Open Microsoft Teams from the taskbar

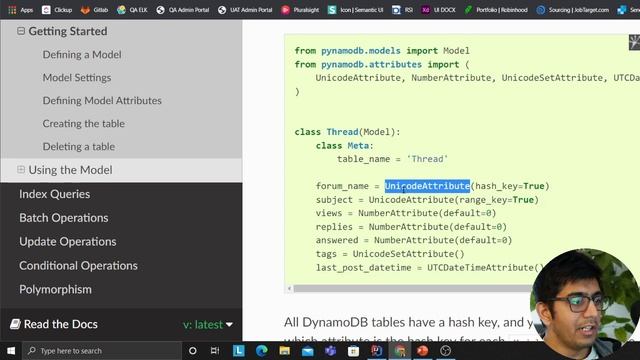(x=331, y=351)
